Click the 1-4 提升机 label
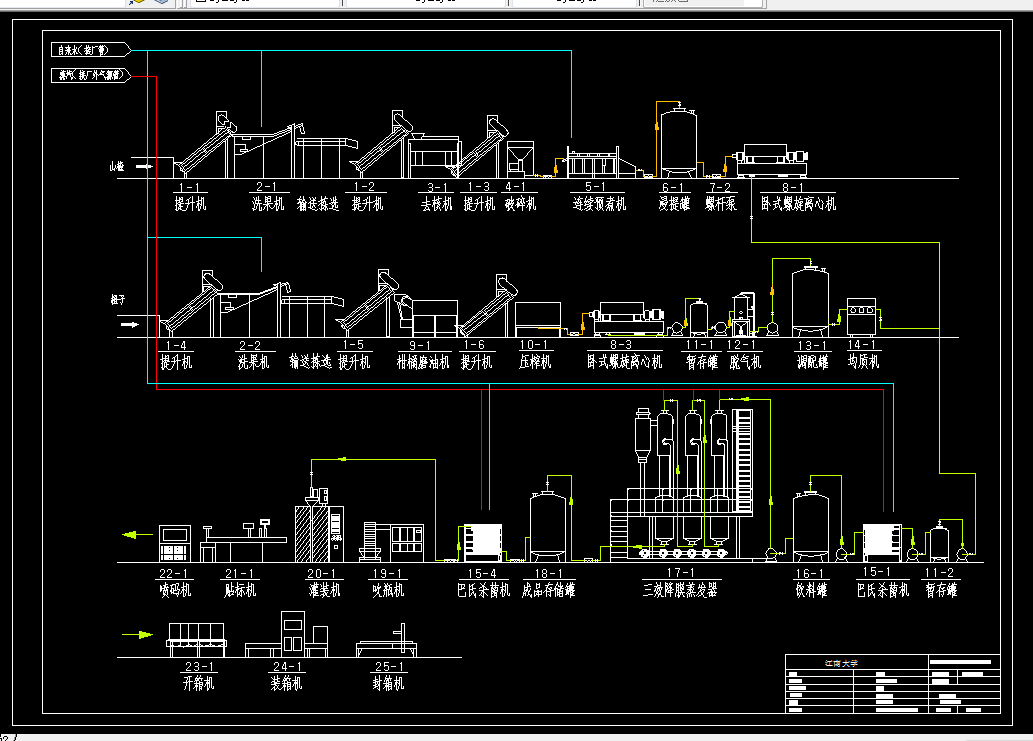This screenshot has height=741, width=1033. click(176, 355)
